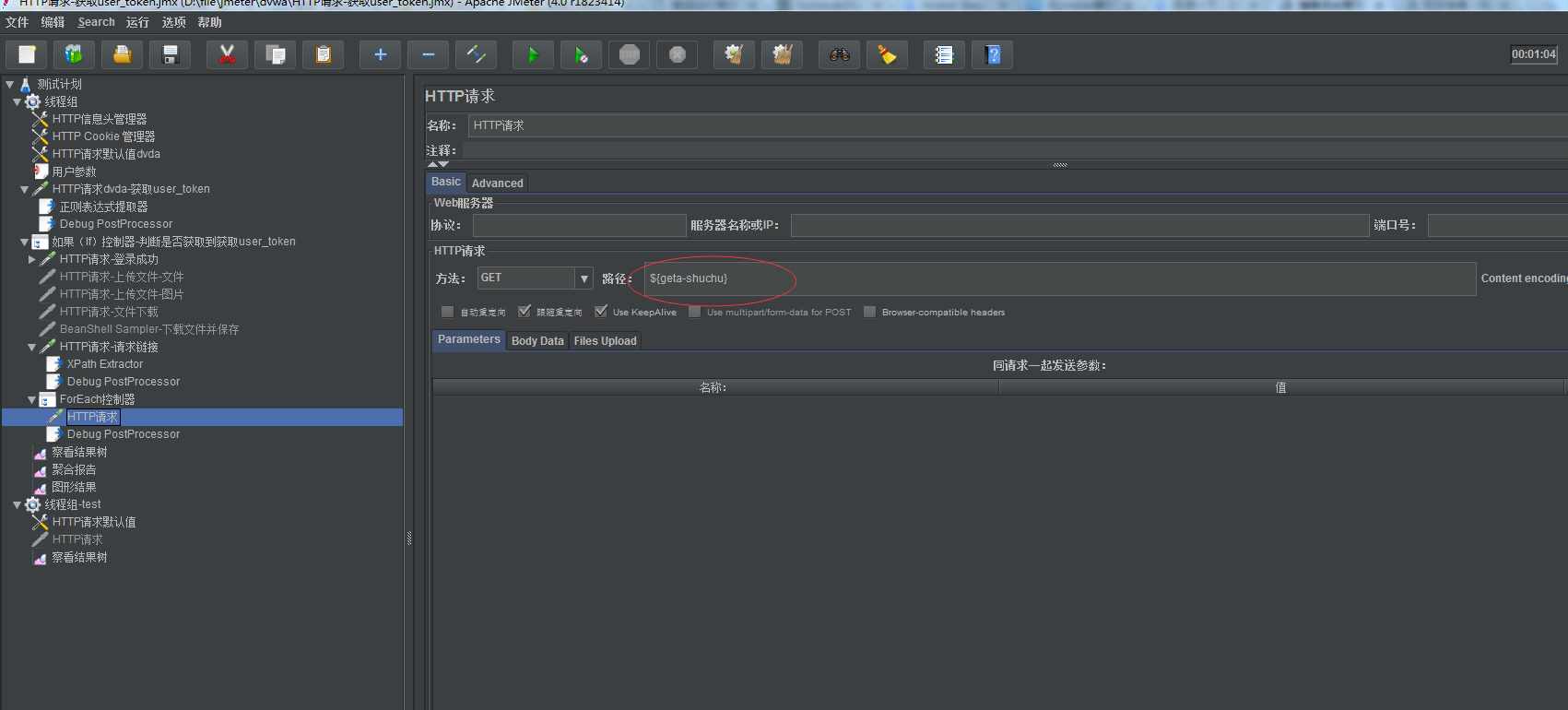Image resolution: width=1568 pixels, height=710 pixels.
Task: Click the Help question mark icon
Action: pos(992,54)
